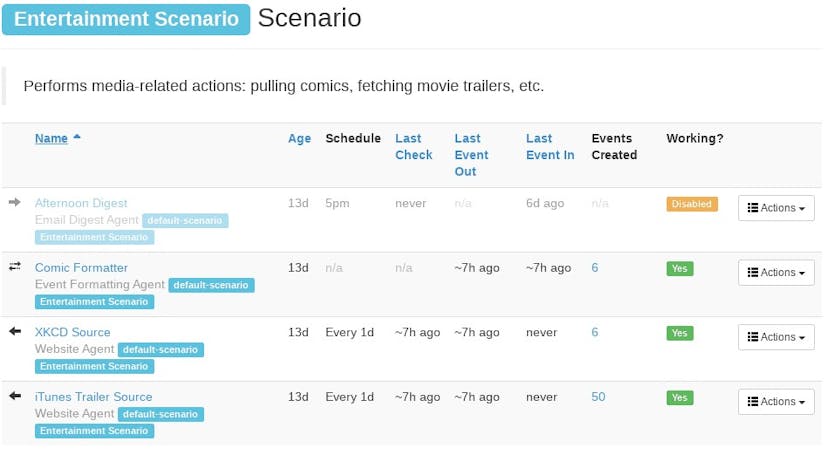The image size is (828, 455).
Task: View the 50 events created by iTunes
Action: [598, 397]
